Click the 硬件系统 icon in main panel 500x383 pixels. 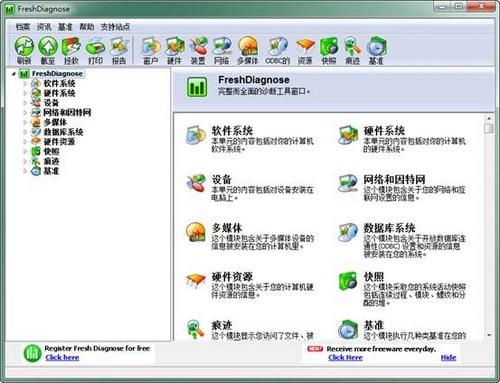coord(348,135)
